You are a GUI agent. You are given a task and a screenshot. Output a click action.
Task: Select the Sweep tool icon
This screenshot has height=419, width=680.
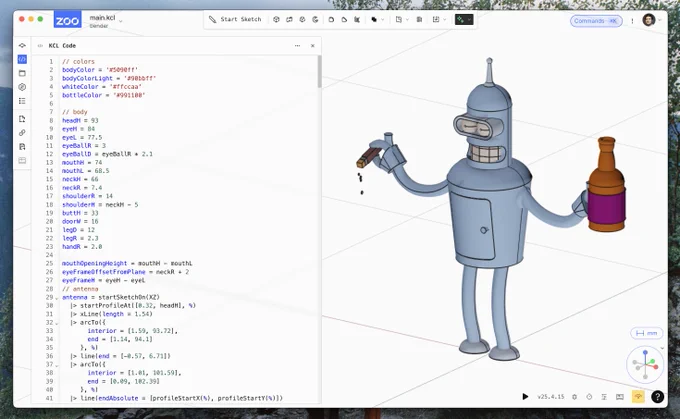(289, 20)
